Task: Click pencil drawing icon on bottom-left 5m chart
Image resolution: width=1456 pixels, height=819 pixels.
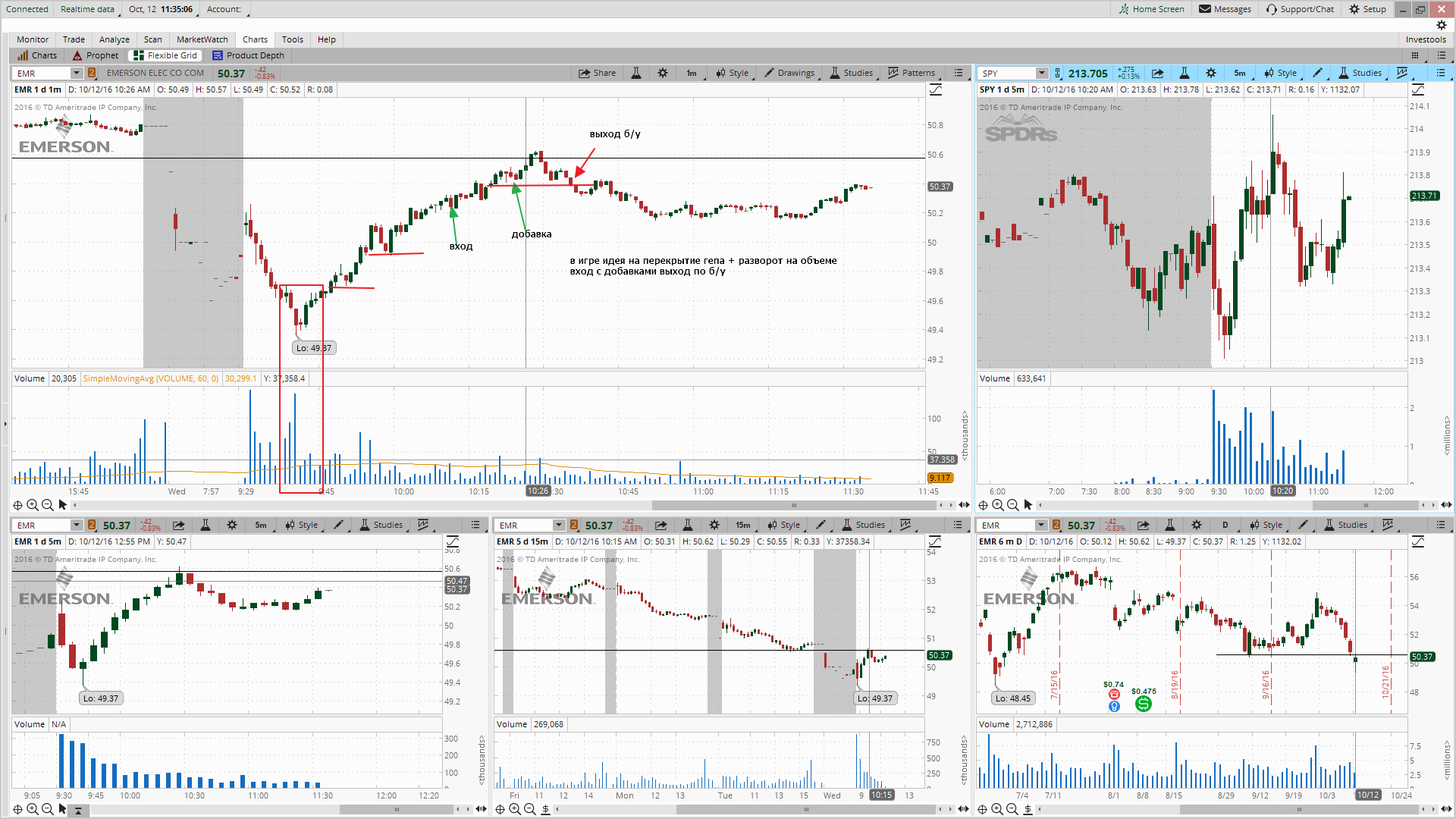Action: 339,525
